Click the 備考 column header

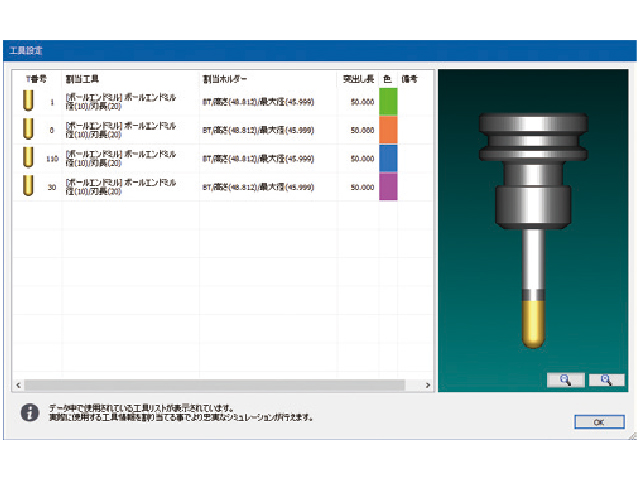point(409,79)
